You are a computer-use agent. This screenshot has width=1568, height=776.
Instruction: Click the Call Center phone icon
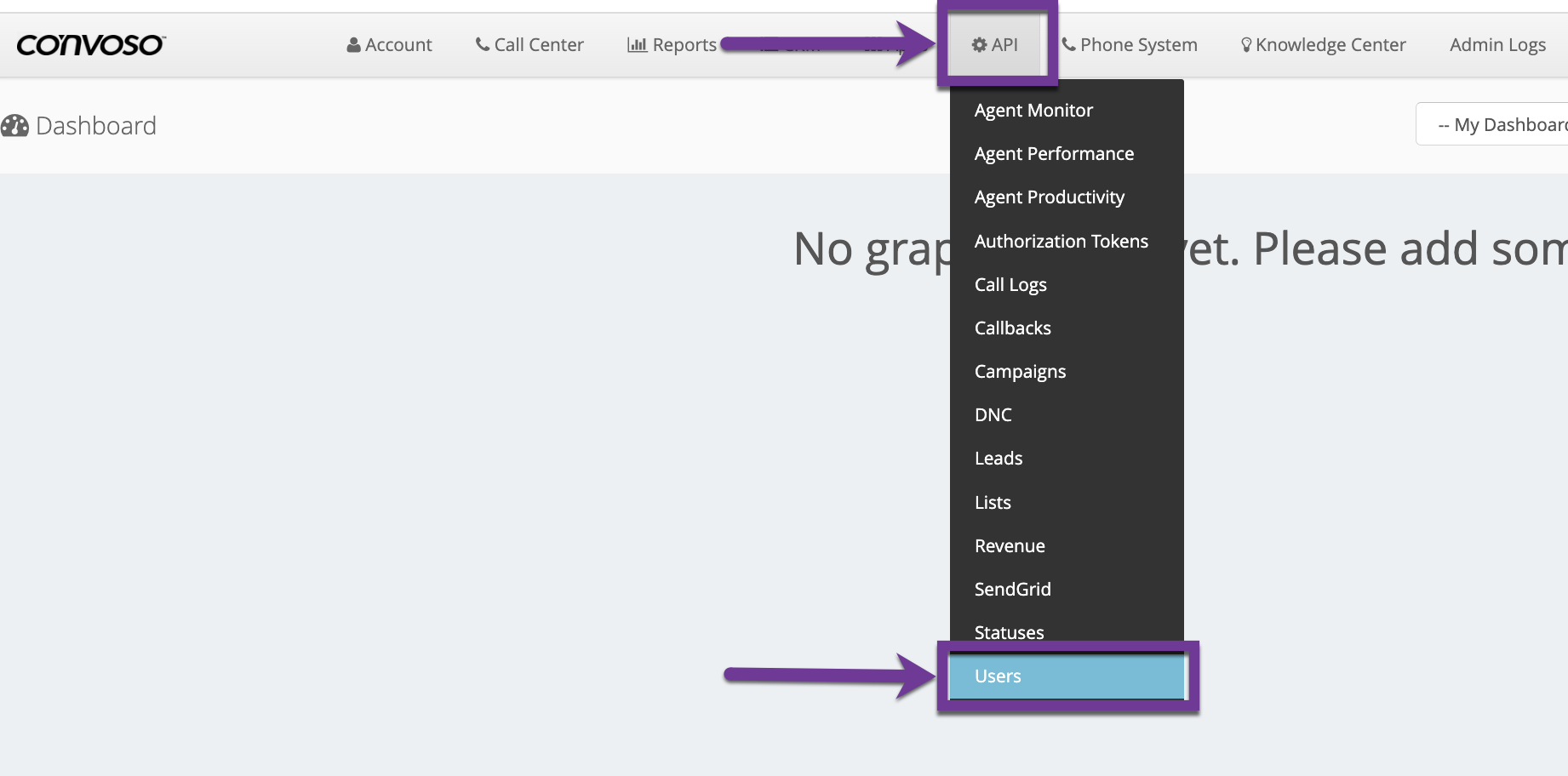pos(483,44)
